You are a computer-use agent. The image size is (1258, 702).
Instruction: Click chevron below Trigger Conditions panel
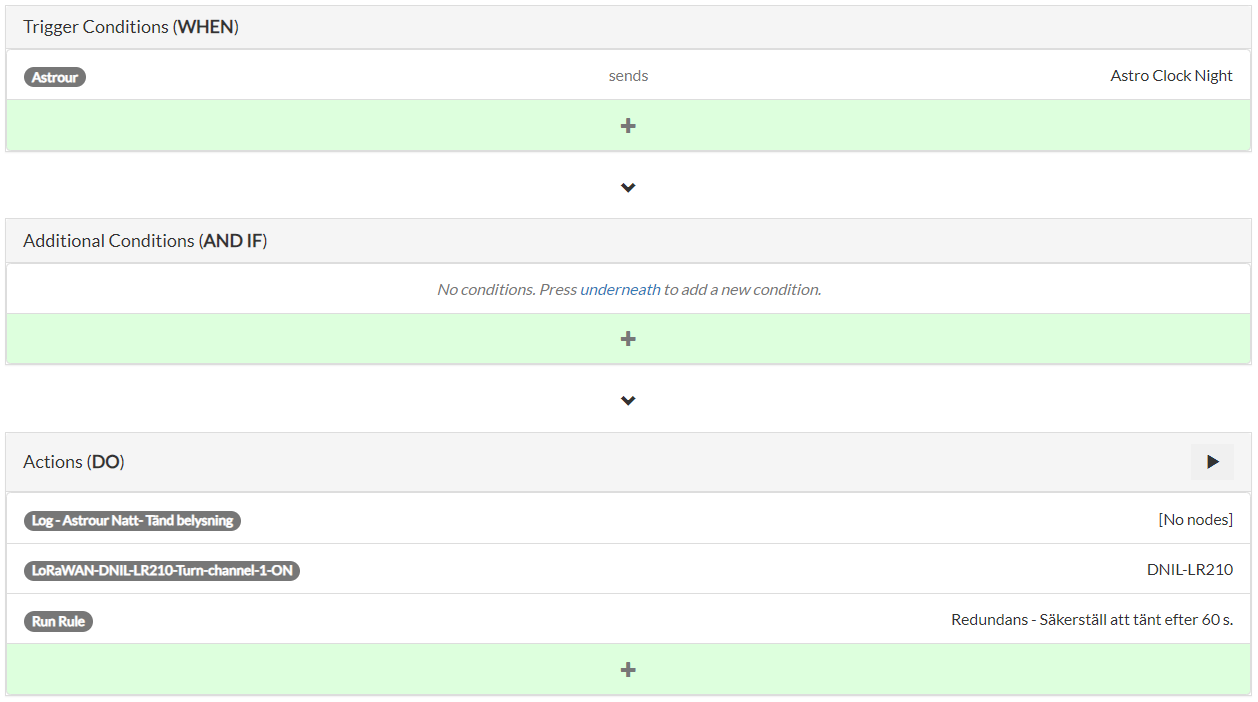click(x=628, y=187)
